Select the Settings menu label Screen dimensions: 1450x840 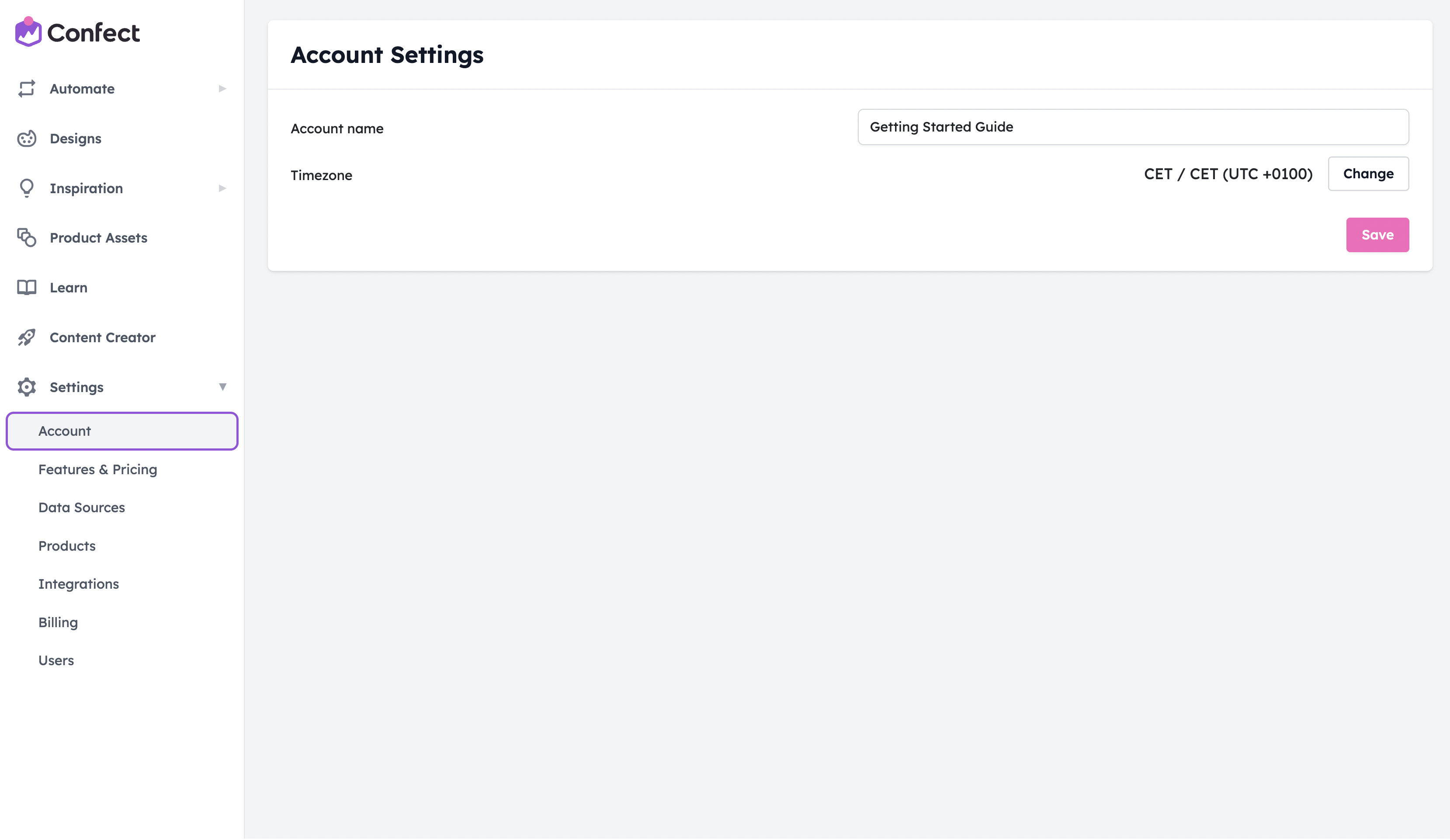click(x=76, y=387)
